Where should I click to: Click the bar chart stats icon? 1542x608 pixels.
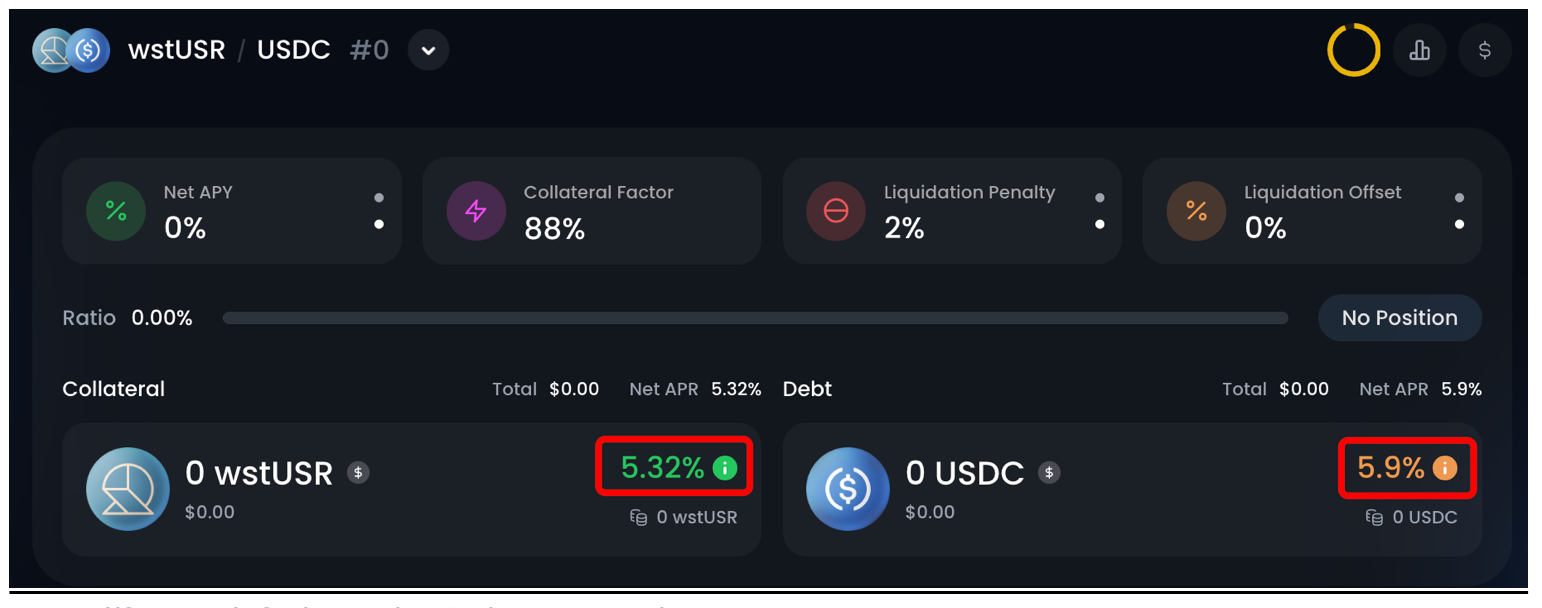1419,50
